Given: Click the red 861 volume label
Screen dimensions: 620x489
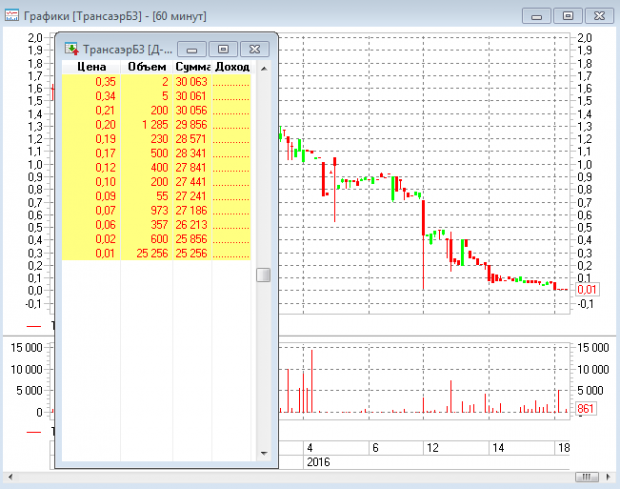Looking at the screenshot, I should point(586,409).
